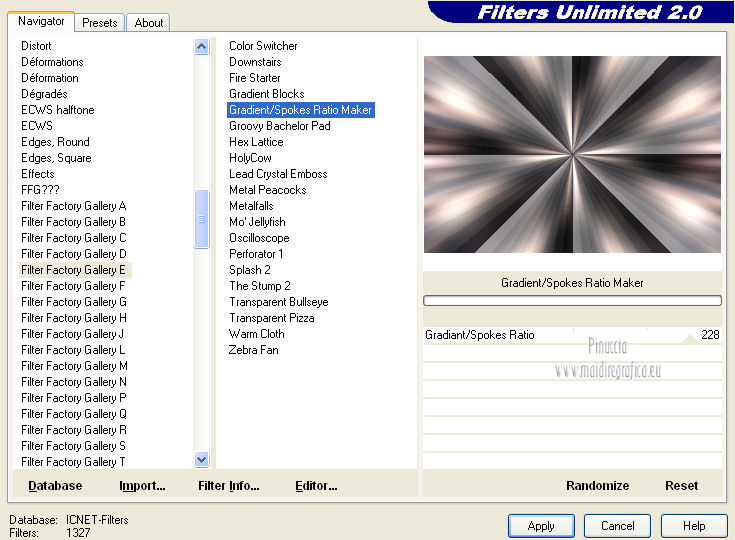Click the Database button
This screenshot has width=735, height=540.
[55, 486]
